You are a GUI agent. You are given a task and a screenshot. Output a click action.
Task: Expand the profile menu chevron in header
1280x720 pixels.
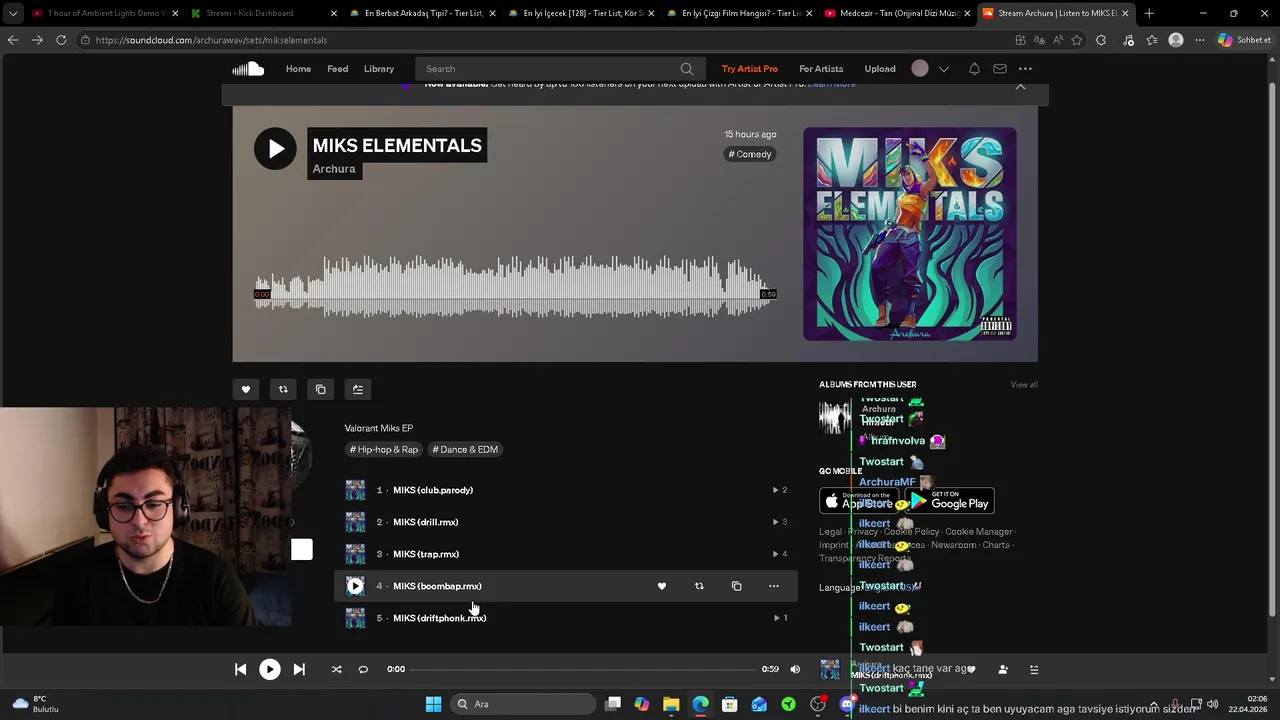click(x=943, y=69)
